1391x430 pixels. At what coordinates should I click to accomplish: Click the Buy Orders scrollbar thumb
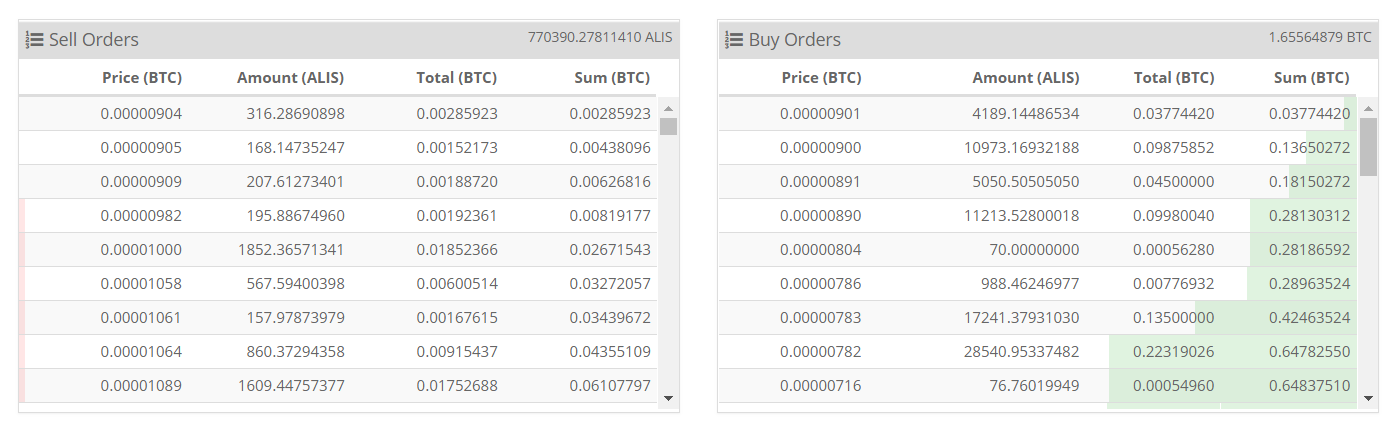(1368, 145)
